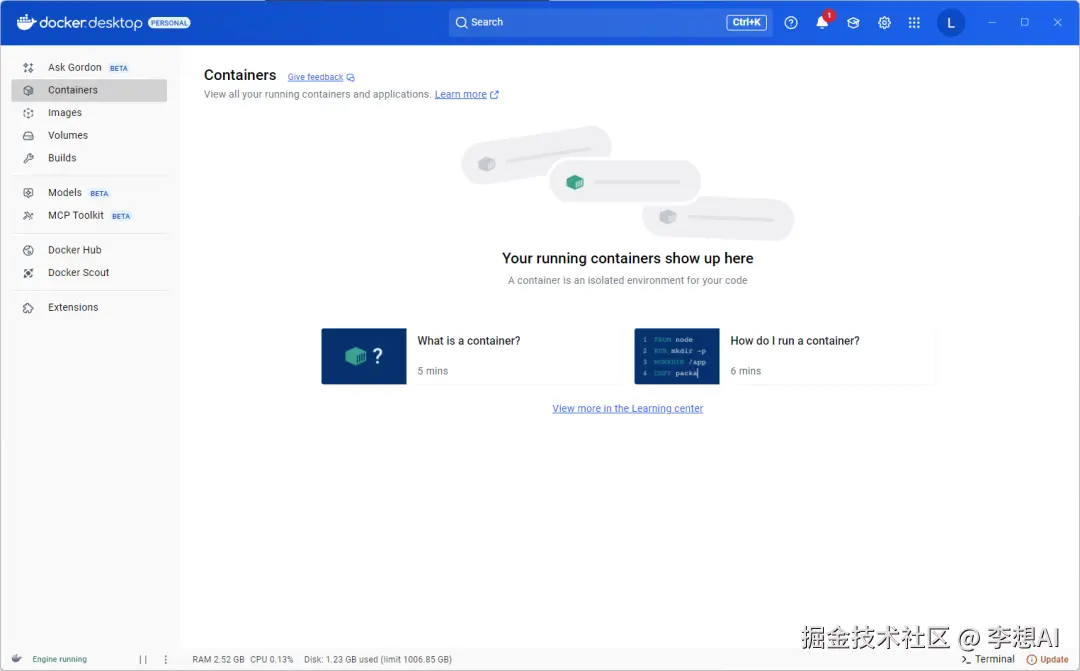Click the Docker Desktop whale logo

click(x=26, y=22)
